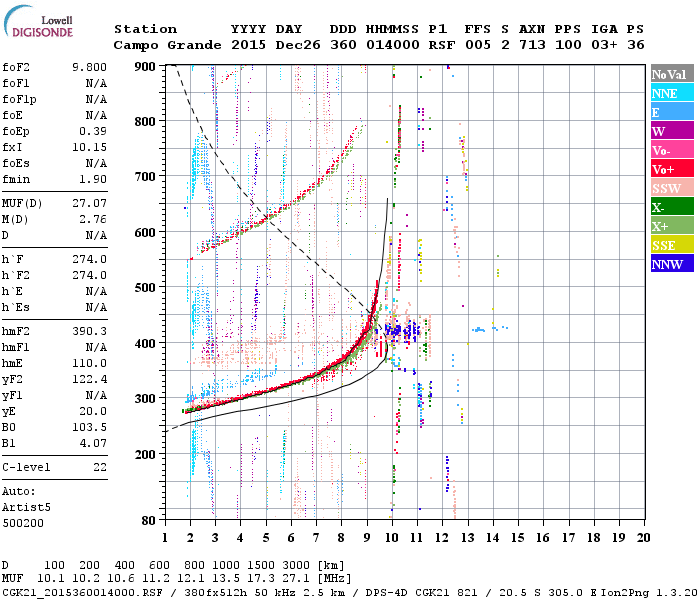Click the 20 MHz frequency axis label

[643, 538]
